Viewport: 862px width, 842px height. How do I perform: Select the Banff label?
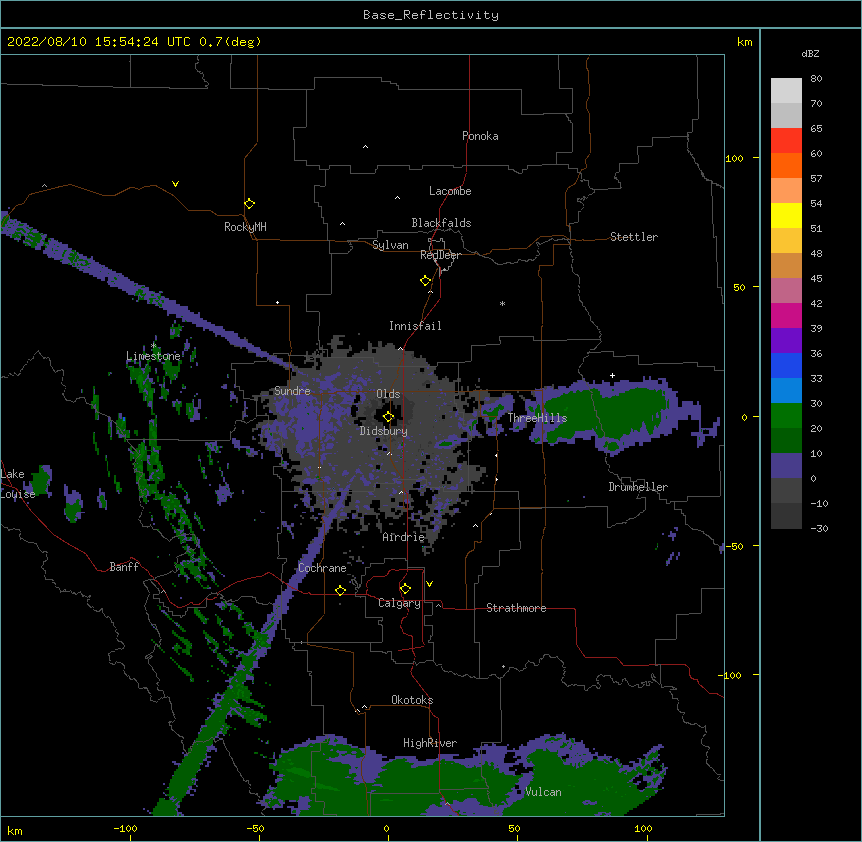(x=124, y=567)
